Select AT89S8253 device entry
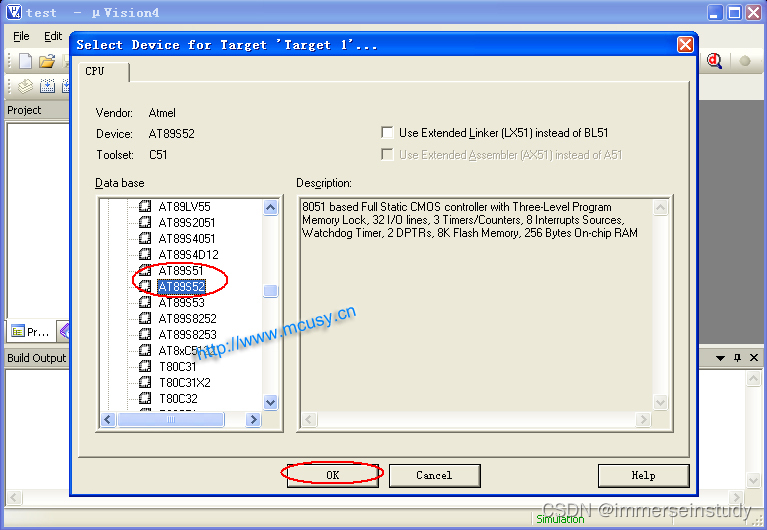Viewport: 767px width, 530px height. click(187, 335)
